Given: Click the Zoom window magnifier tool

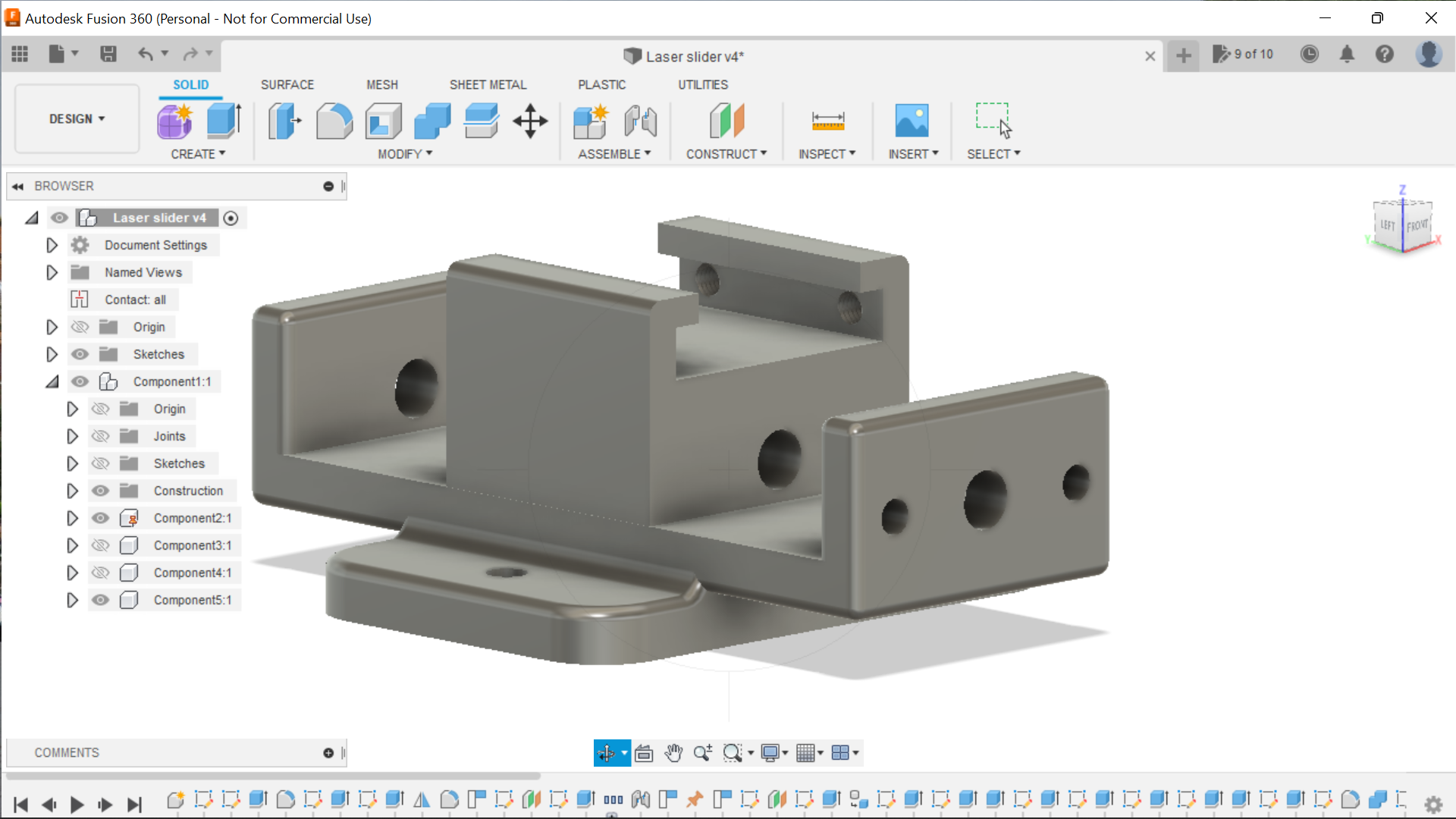Looking at the screenshot, I should point(733,753).
